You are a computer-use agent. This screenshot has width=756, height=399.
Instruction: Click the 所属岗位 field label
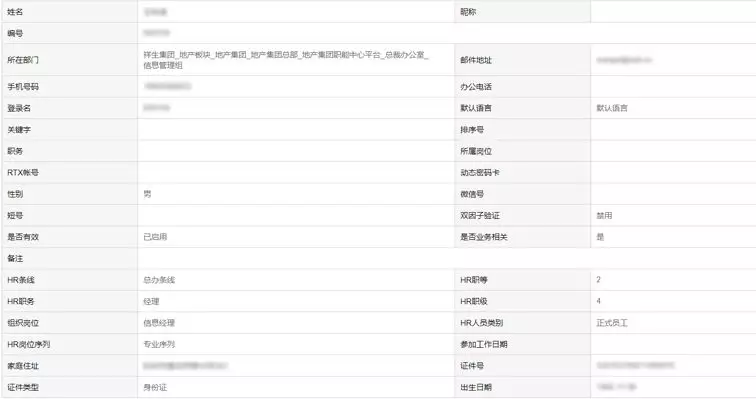click(x=475, y=151)
